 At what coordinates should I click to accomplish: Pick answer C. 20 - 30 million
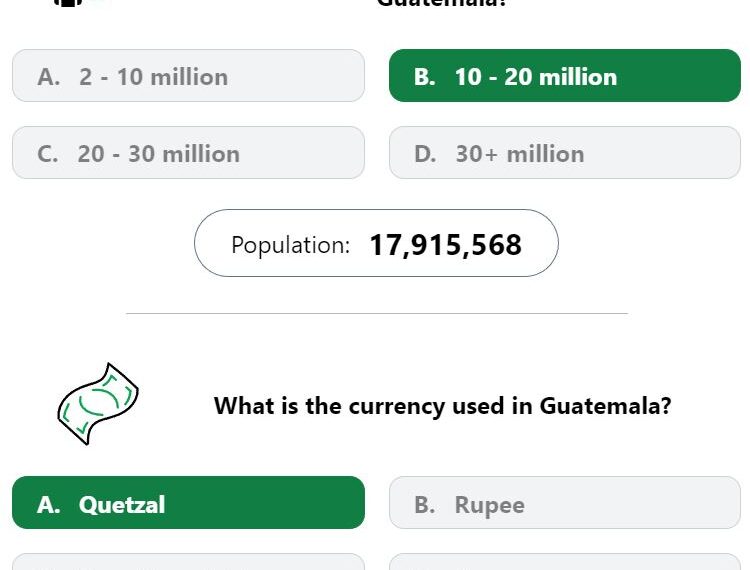pyautogui.click(x=188, y=153)
